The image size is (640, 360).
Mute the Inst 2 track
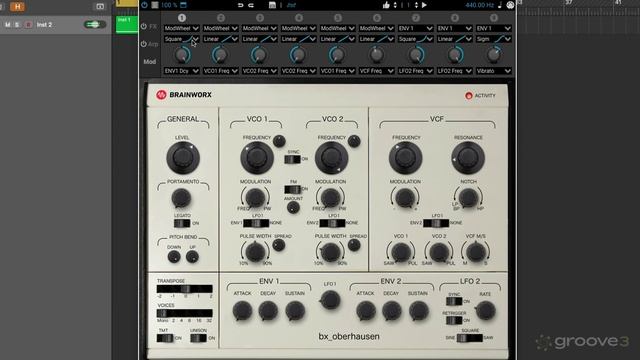click(8, 25)
